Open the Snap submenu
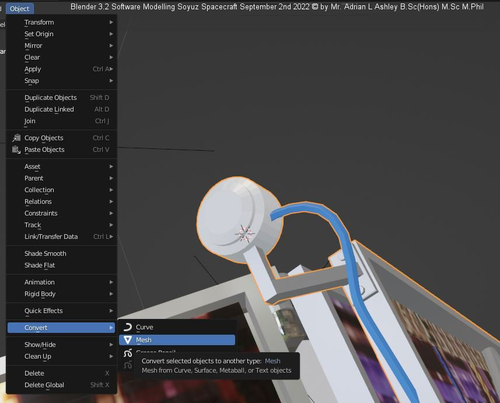Image resolution: width=500 pixels, height=403 pixels. pyautogui.click(x=61, y=81)
